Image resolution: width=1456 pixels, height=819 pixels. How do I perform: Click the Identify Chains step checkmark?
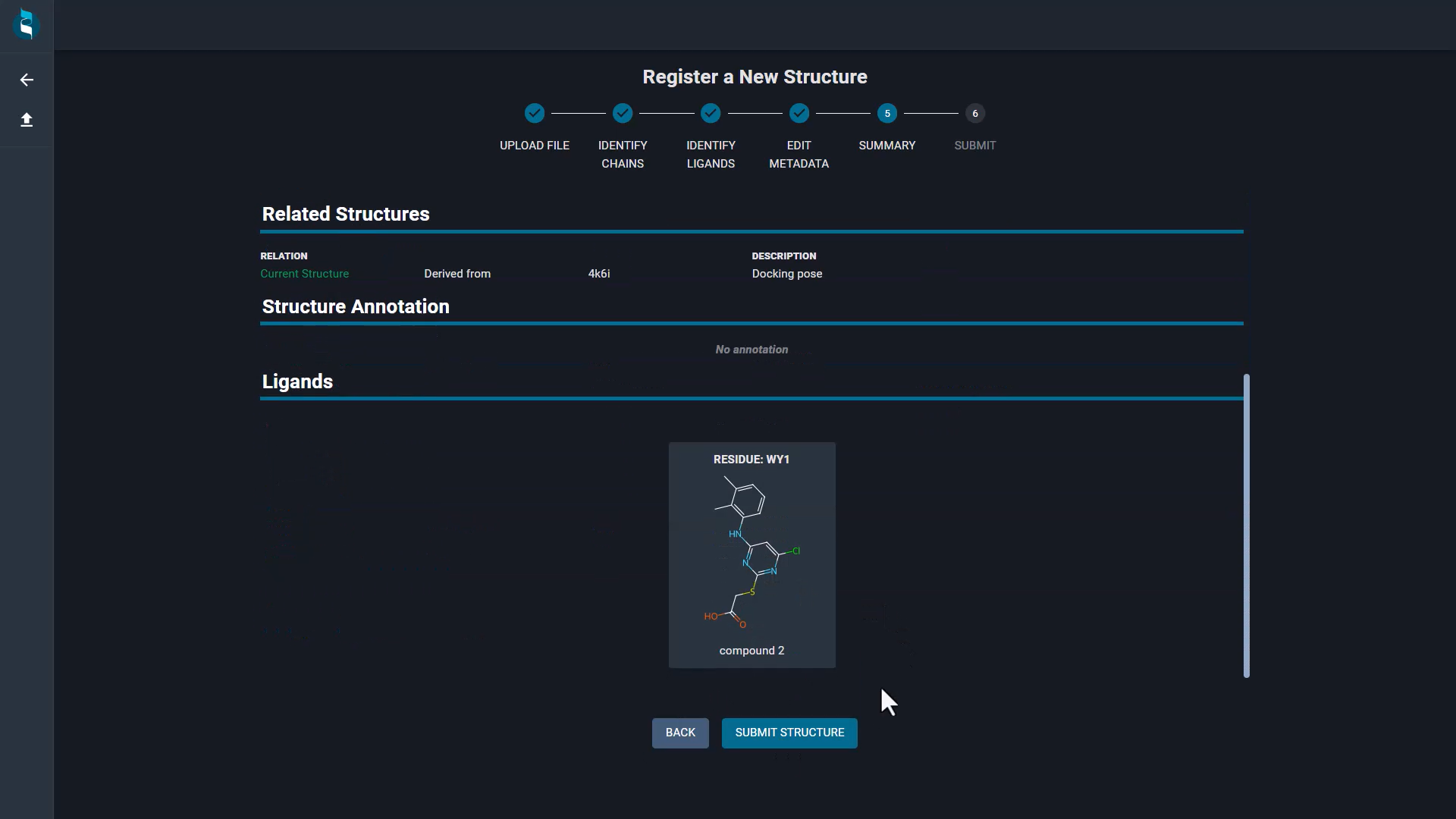coord(623,114)
